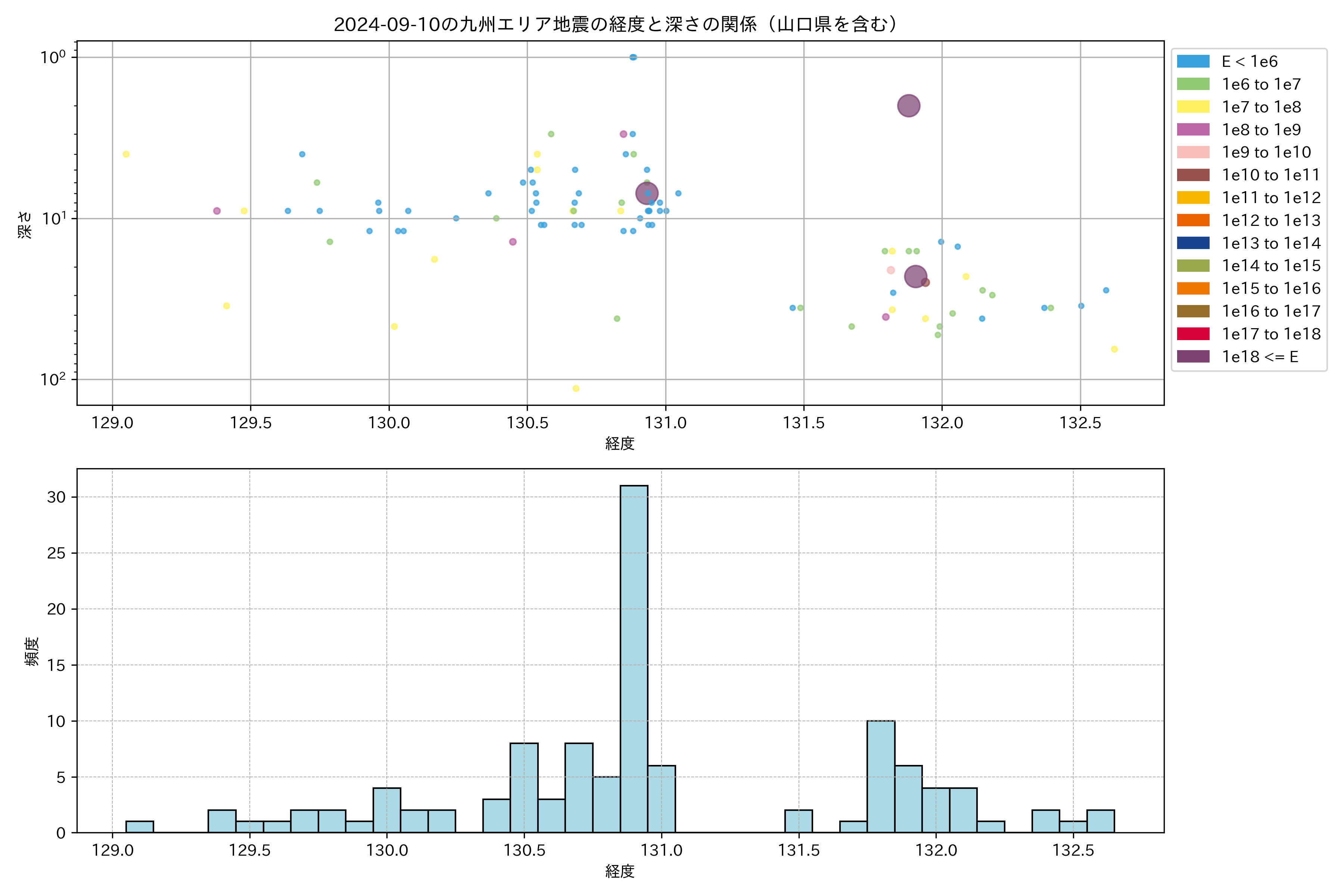This screenshot has height=896, width=1344.
Task: Click the brown '1e10 to 1e11' legend swatch
Action: pos(1192,175)
